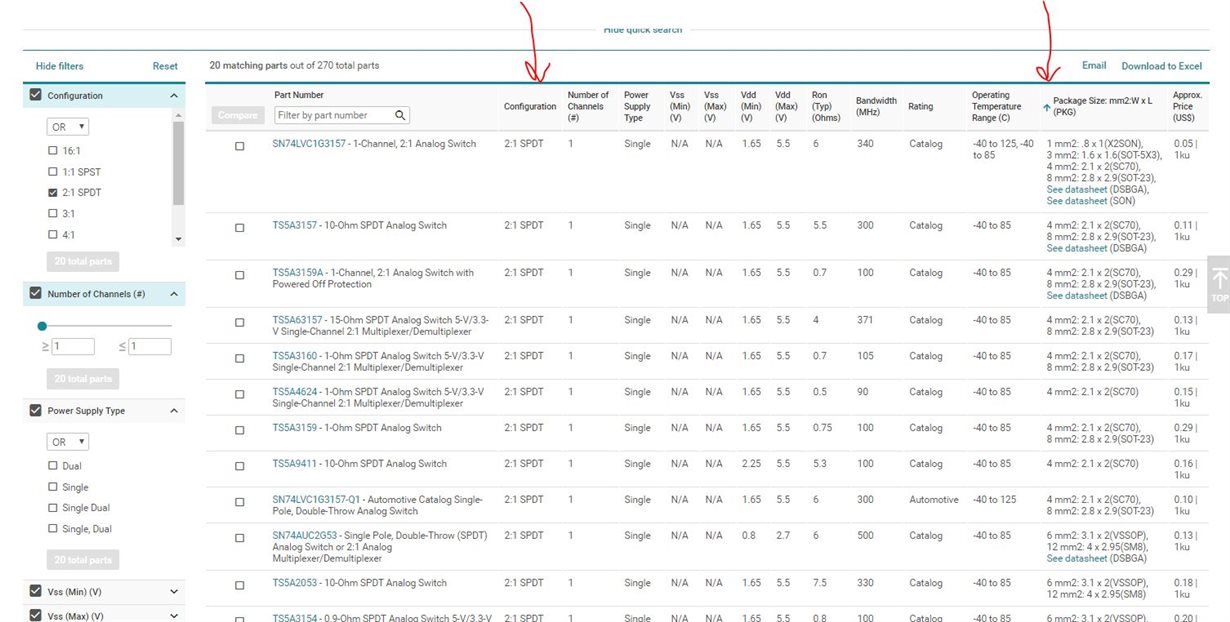Sort by Ron (Typ) column header
This screenshot has width=1230, height=622.
coord(826,106)
